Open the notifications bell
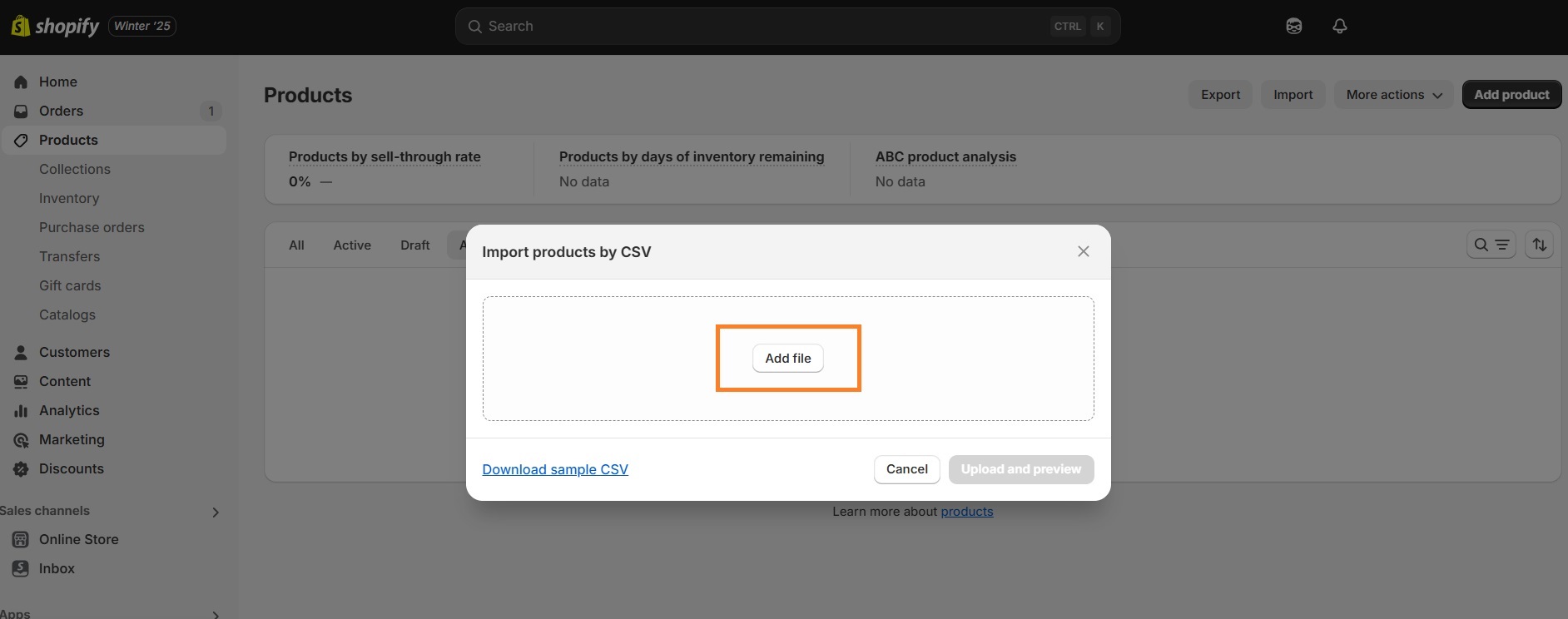This screenshot has height=619, width=1568. tap(1339, 27)
